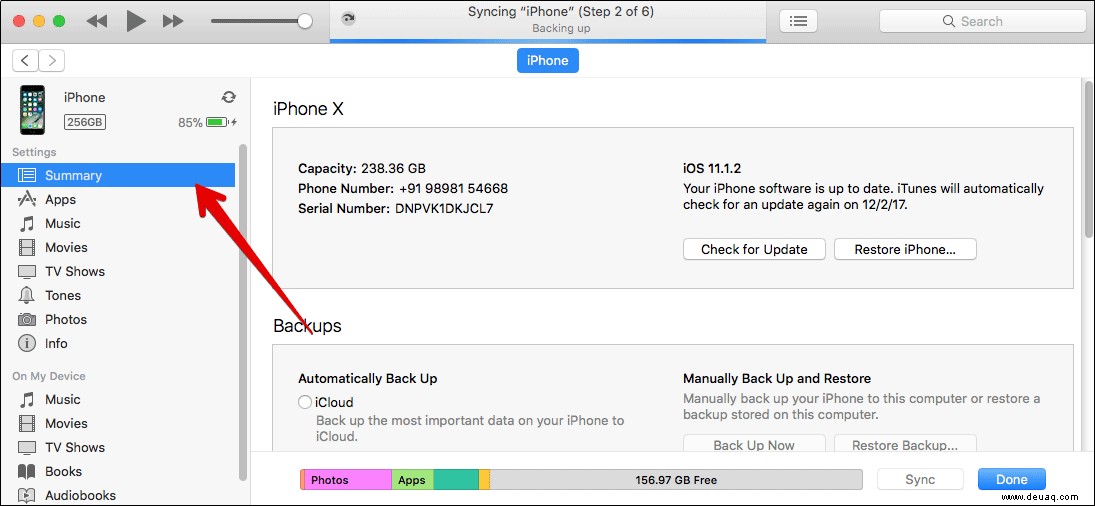Viewport: 1095px width, 506px height.
Task: Open the list view button in toolbar
Action: [x=798, y=21]
